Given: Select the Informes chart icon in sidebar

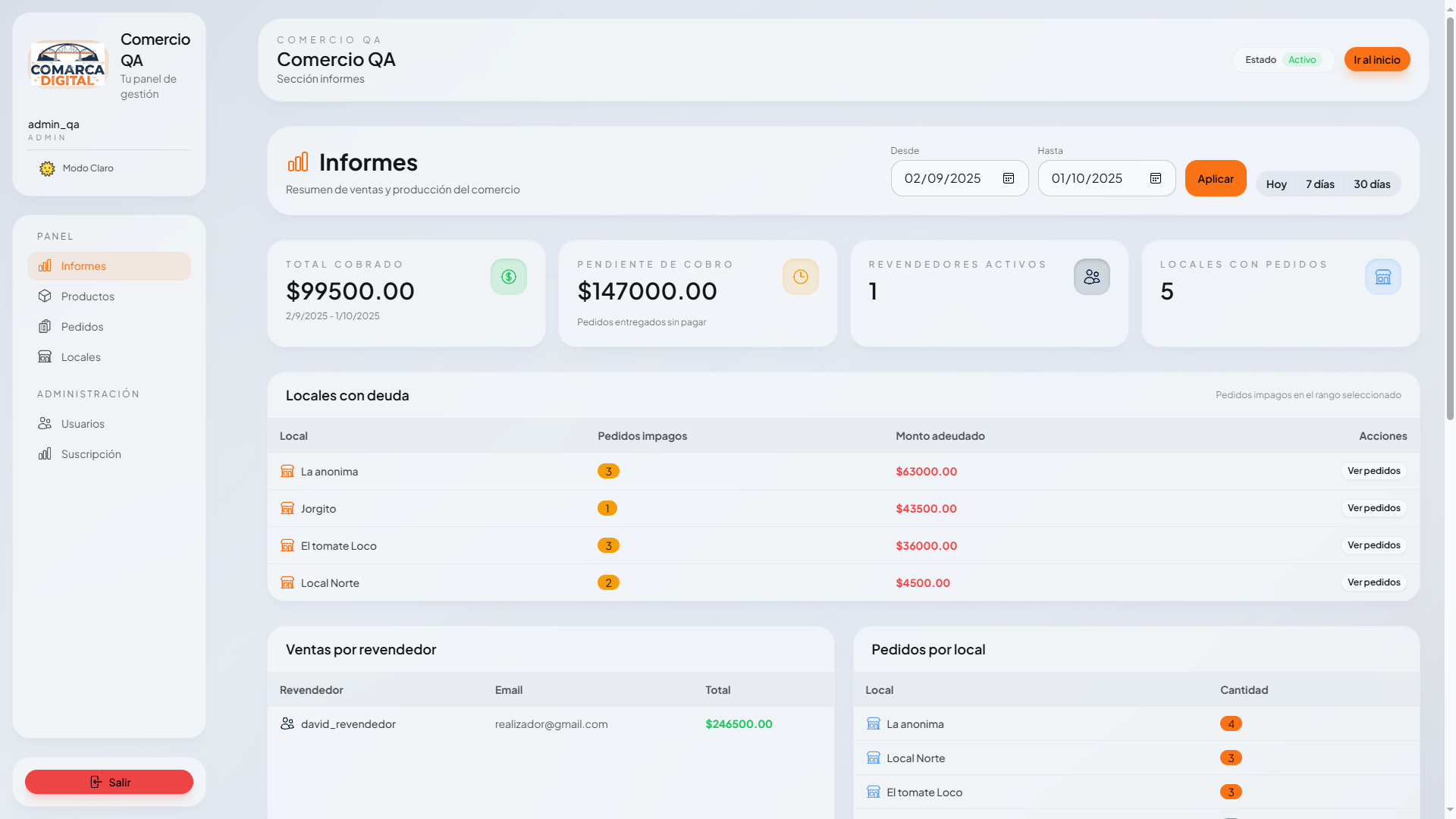Looking at the screenshot, I should (46, 265).
